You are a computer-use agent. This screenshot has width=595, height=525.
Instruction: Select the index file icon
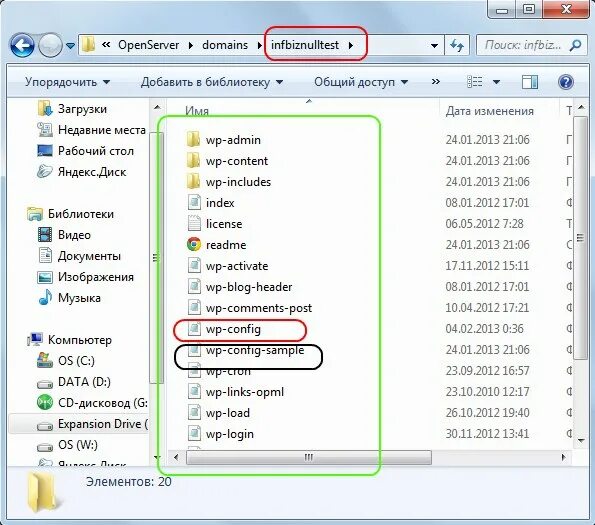tap(194, 203)
